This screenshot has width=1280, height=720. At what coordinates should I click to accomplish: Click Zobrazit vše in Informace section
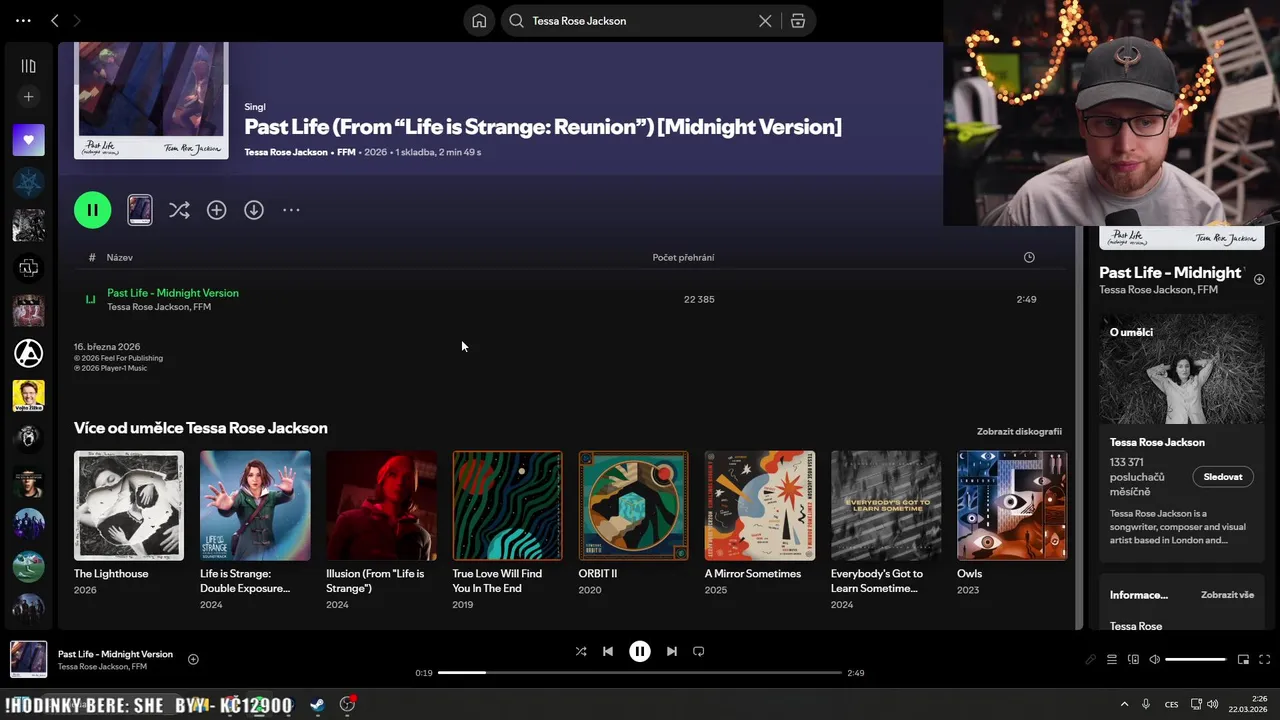[1227, 595]
